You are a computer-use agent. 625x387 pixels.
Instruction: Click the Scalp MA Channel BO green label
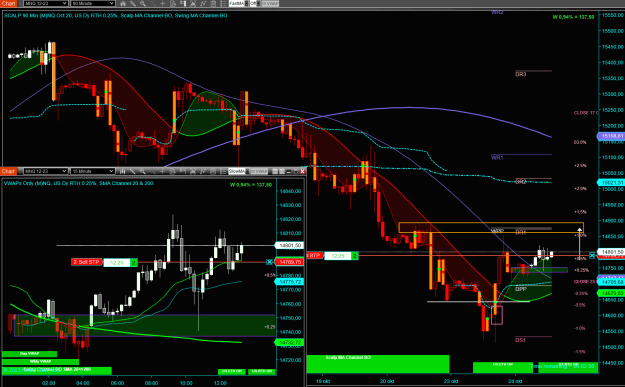point(378,364)
